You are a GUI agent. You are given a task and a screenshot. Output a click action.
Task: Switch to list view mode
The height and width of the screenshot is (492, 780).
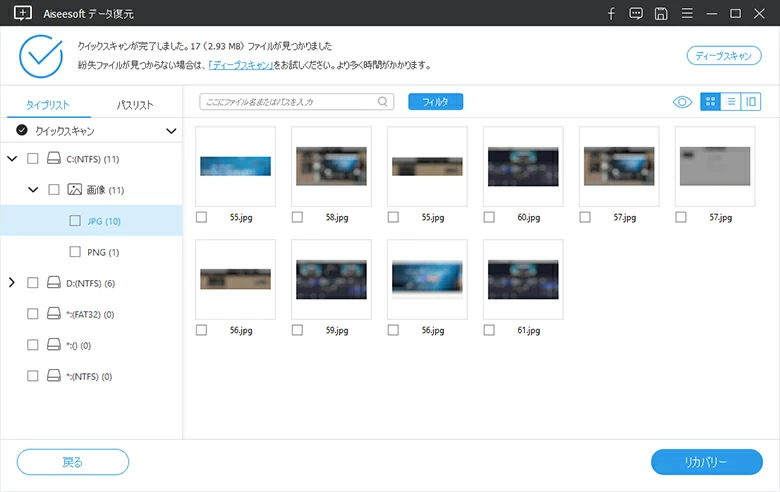pos(731,101)
